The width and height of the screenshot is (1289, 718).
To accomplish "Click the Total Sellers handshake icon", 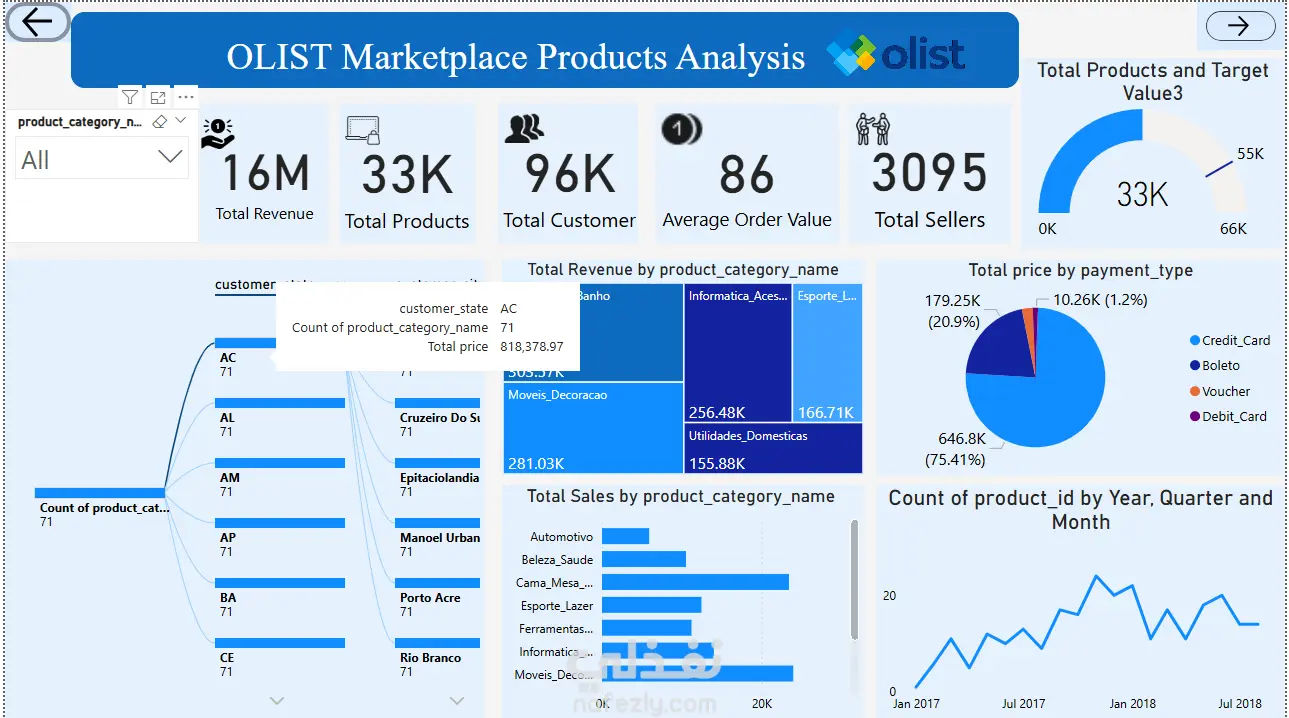I will [x=873, y=130].
